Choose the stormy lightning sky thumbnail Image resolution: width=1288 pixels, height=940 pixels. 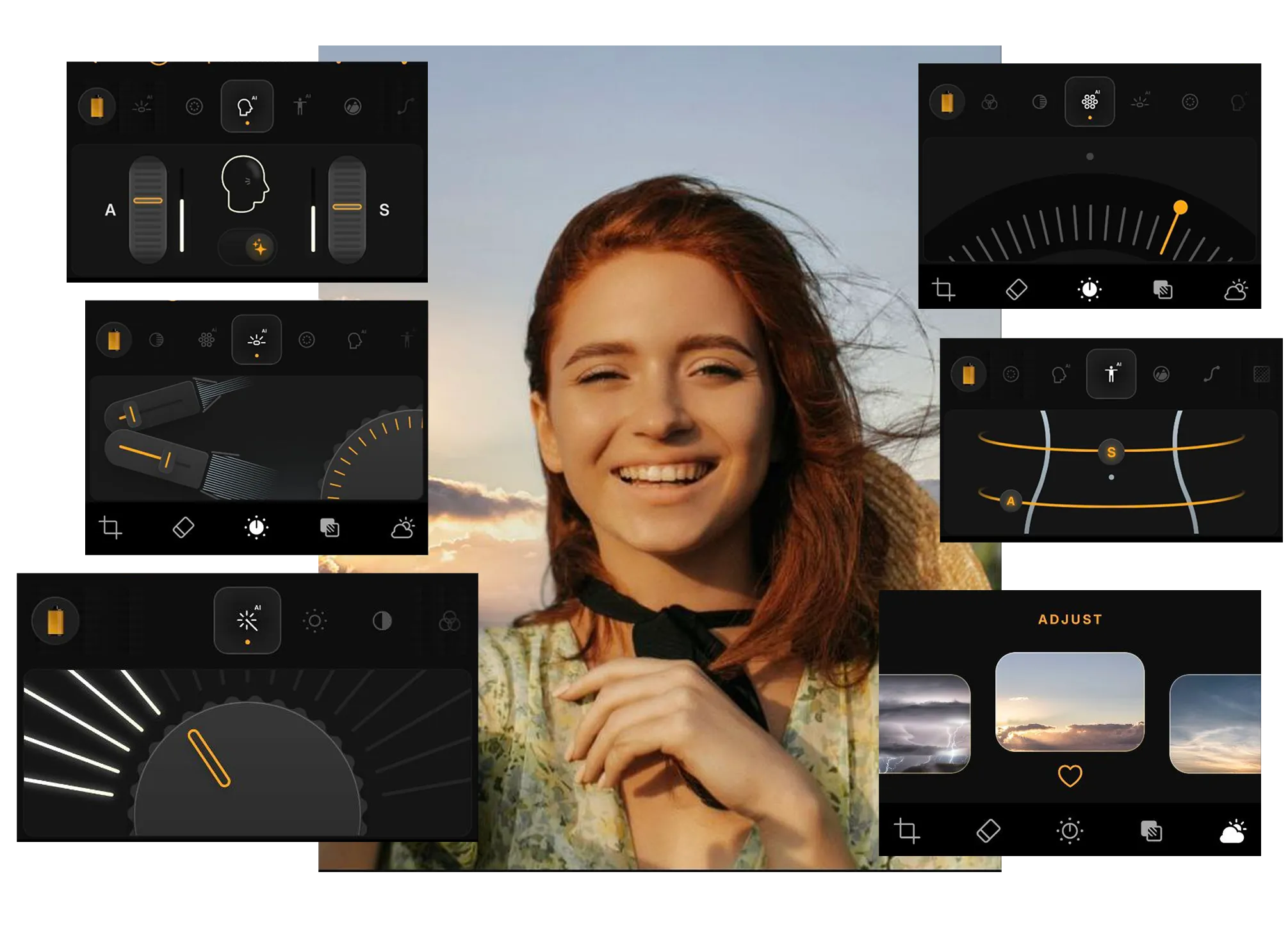coord(924,724)
